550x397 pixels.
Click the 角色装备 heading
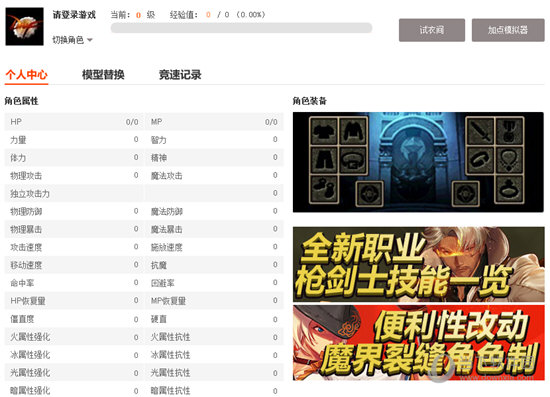(x=310, y=101)
